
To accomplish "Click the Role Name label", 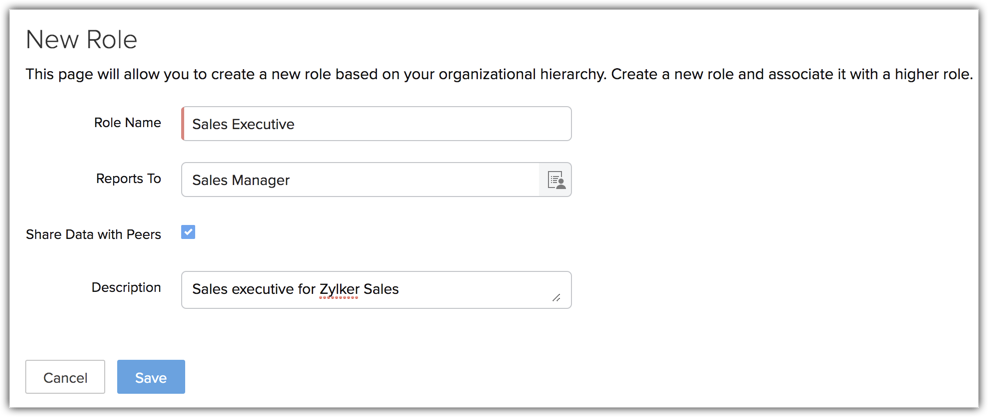I will 127,123.
